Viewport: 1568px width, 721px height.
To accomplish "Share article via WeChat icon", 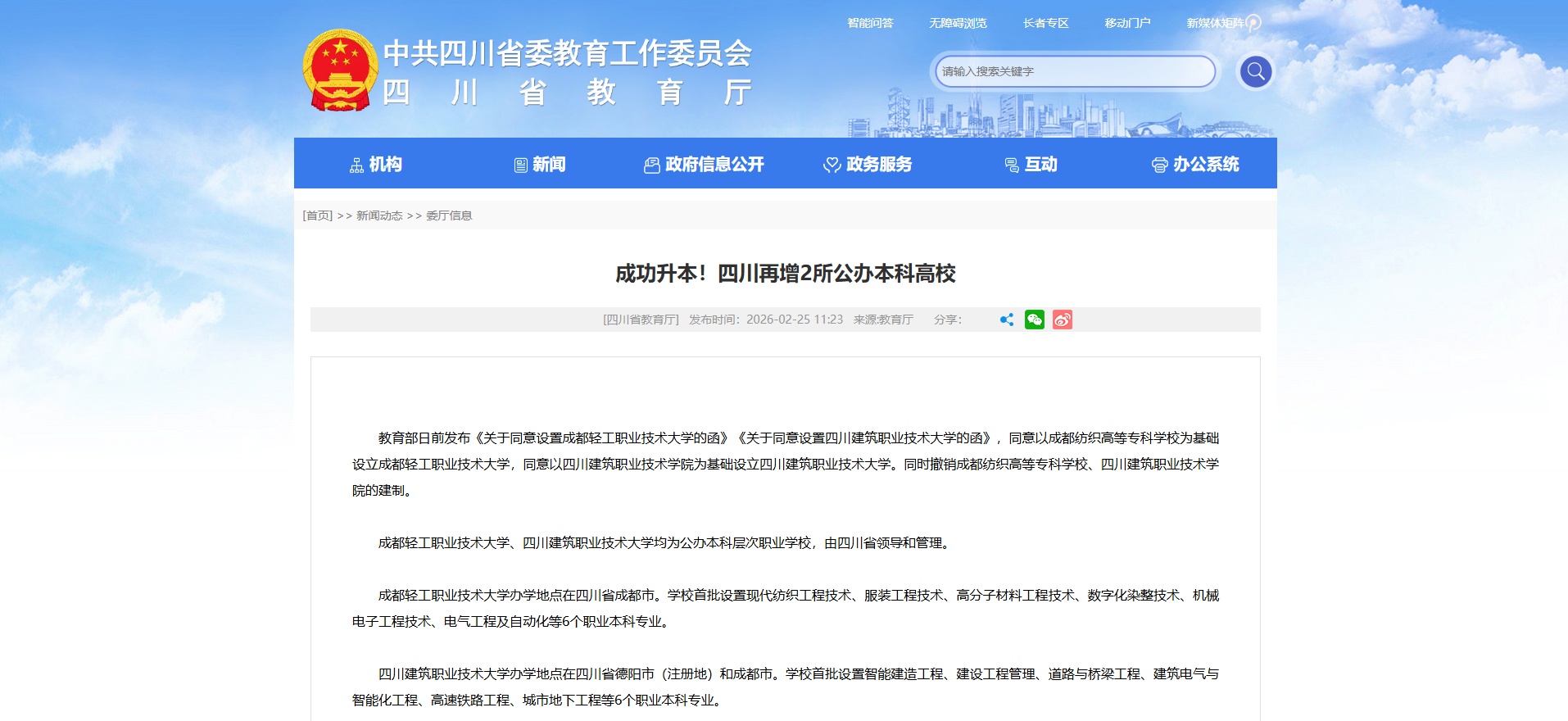I will pyautogui.click(x=1035, y=320).
